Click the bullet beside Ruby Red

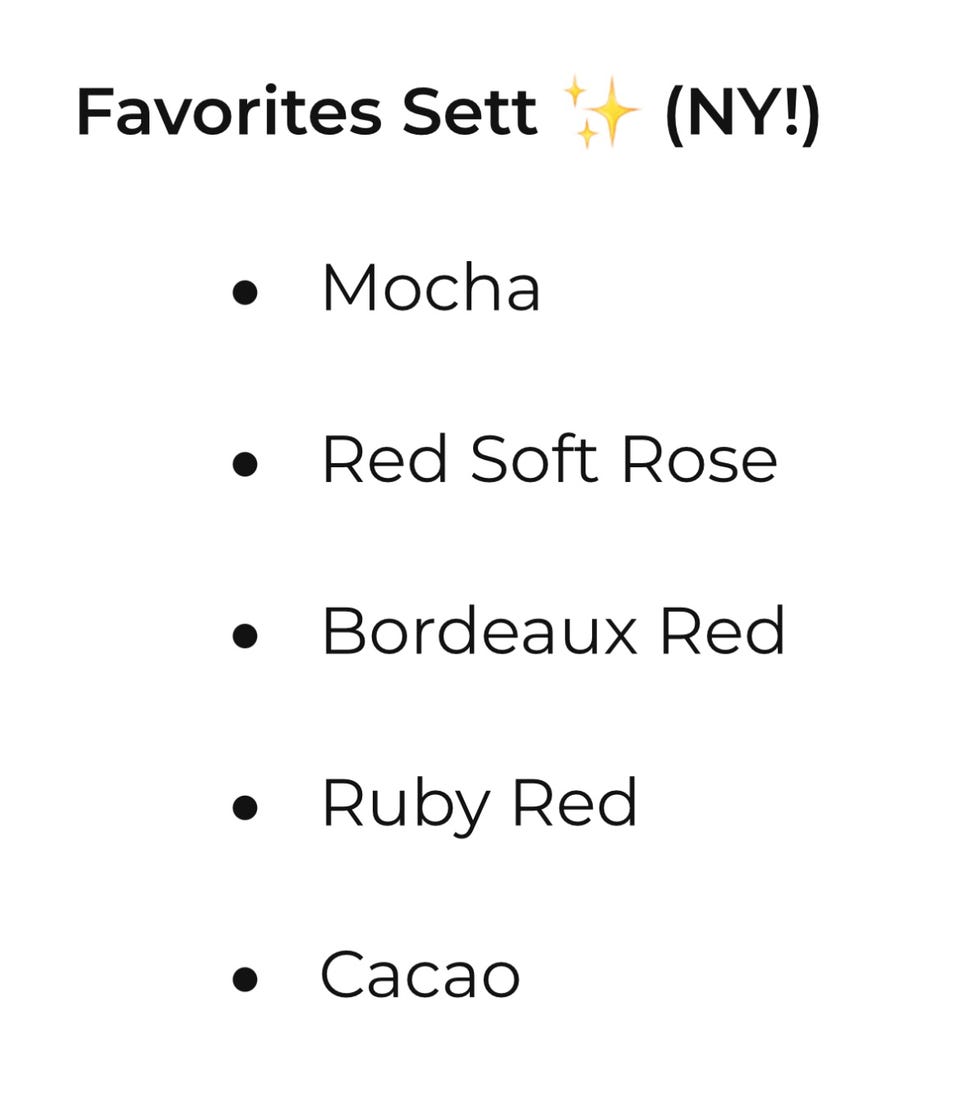[x=245, y=808]
